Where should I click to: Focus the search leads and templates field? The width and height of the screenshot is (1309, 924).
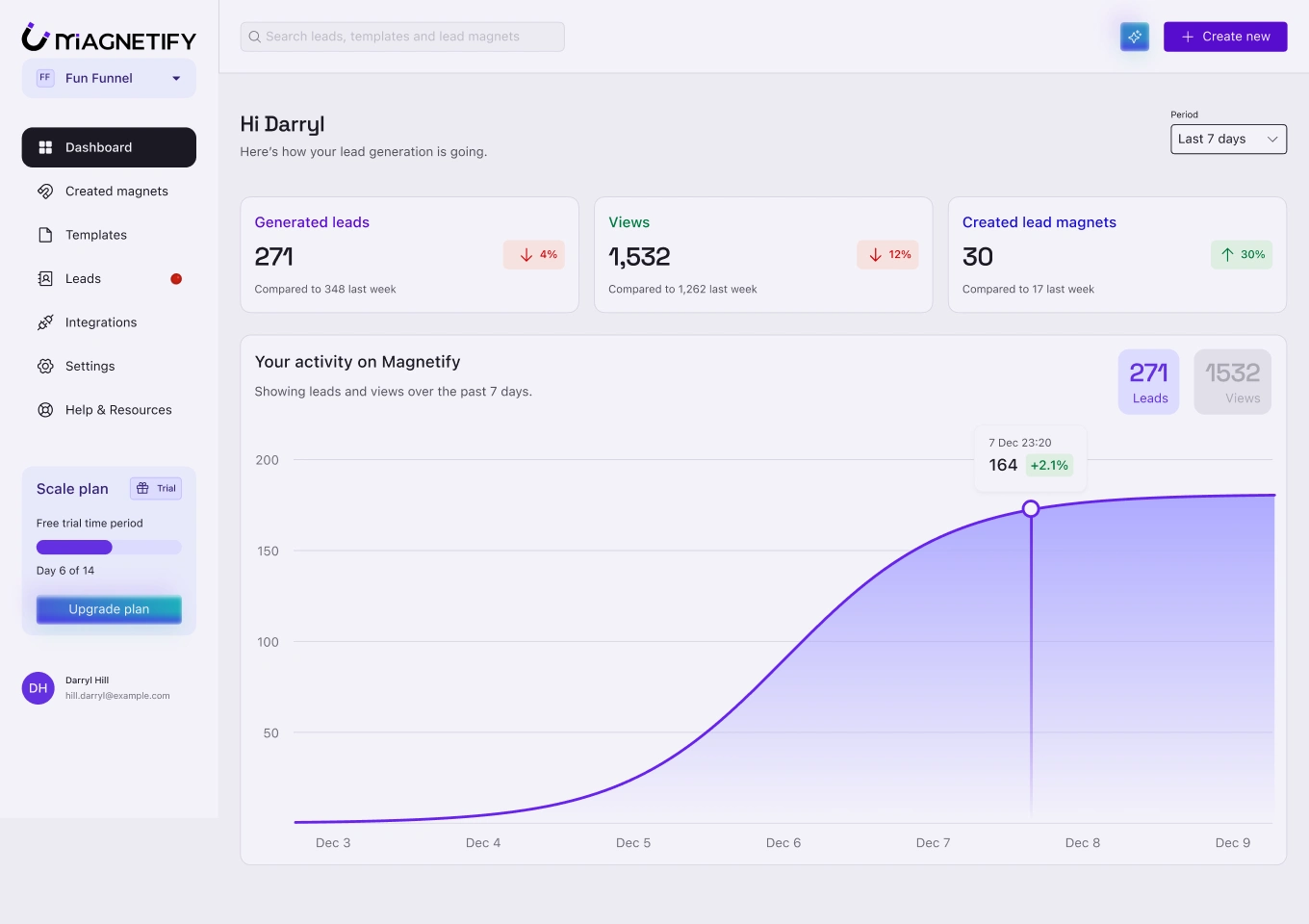point(402,37)
